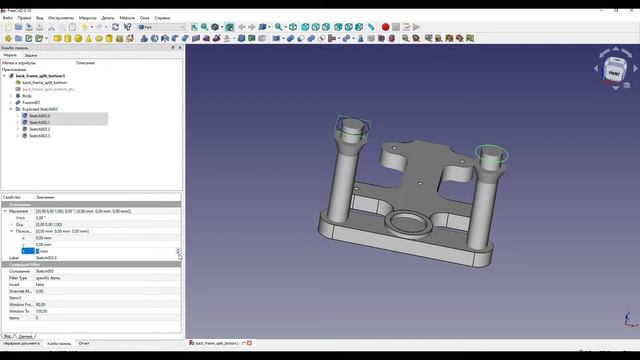
Task: Switch to the Отчет panel tab
Action: (84, 343)
